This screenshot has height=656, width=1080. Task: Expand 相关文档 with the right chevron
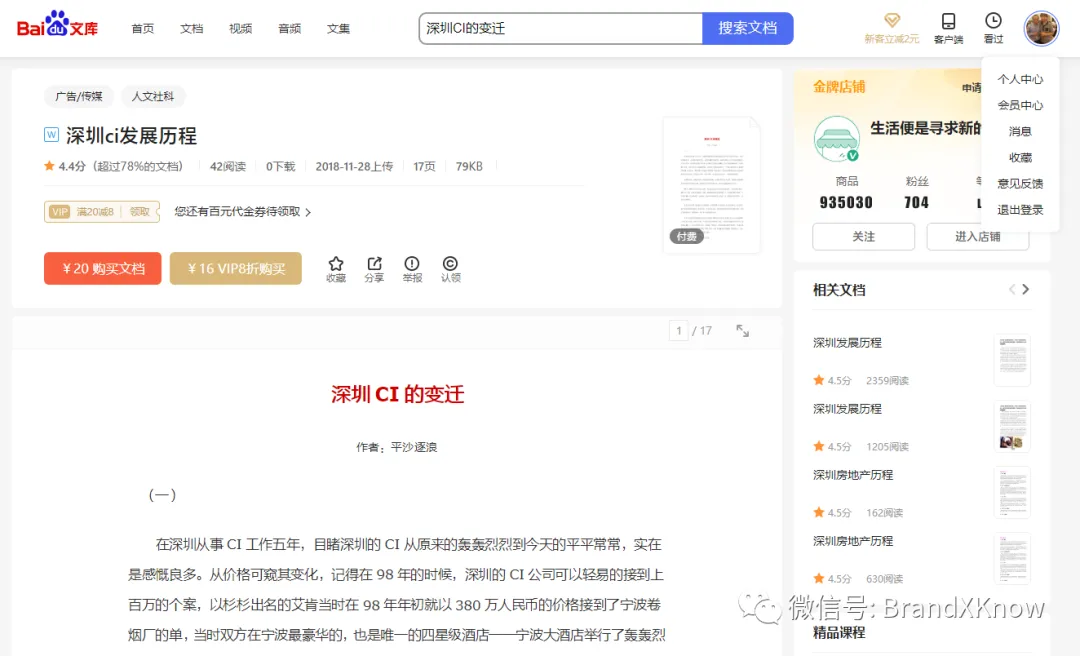[1026, 289]
